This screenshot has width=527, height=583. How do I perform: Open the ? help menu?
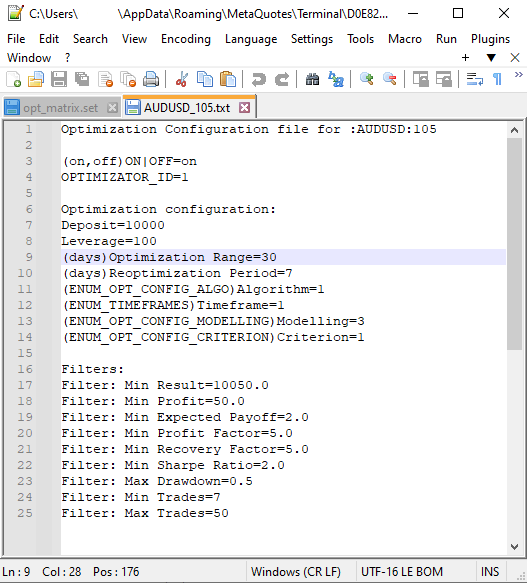pyautogui.click(x=67, y=58)
